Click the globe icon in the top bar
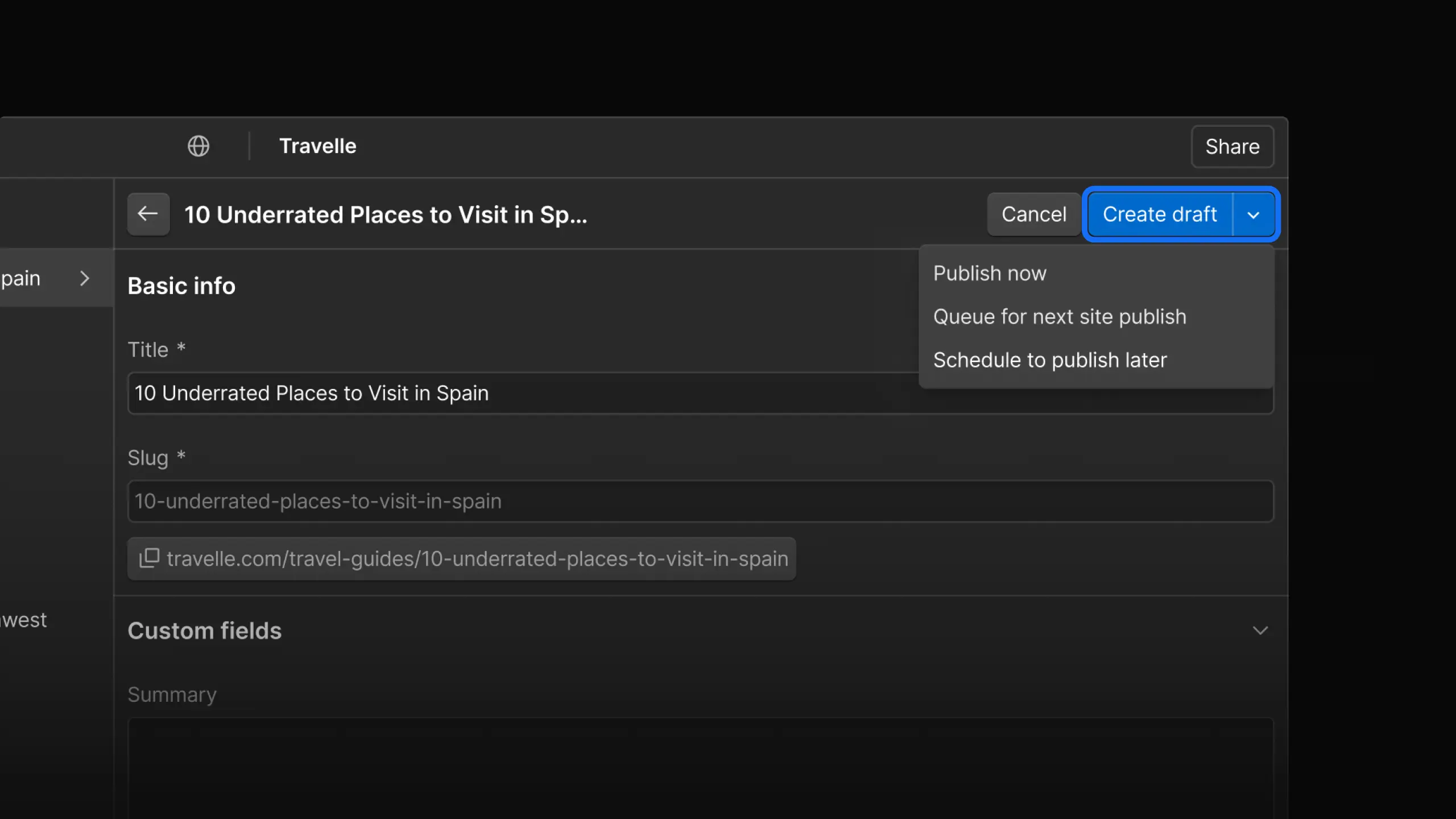This screenshot has width=1456, height=819. coord(198,146)
